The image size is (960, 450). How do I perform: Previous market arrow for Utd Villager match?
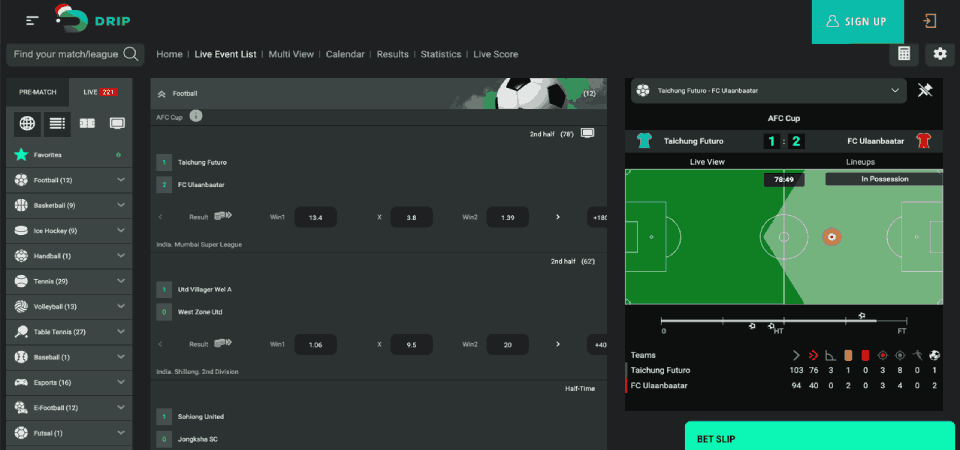pos(160,344)
